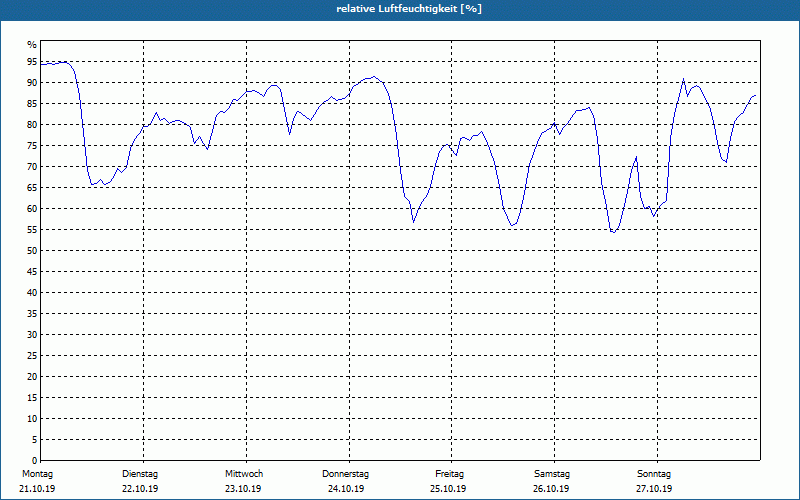Click the Mittwoch axis label
The height and width of the screenshot is (500, 800).
coord(244,474)
